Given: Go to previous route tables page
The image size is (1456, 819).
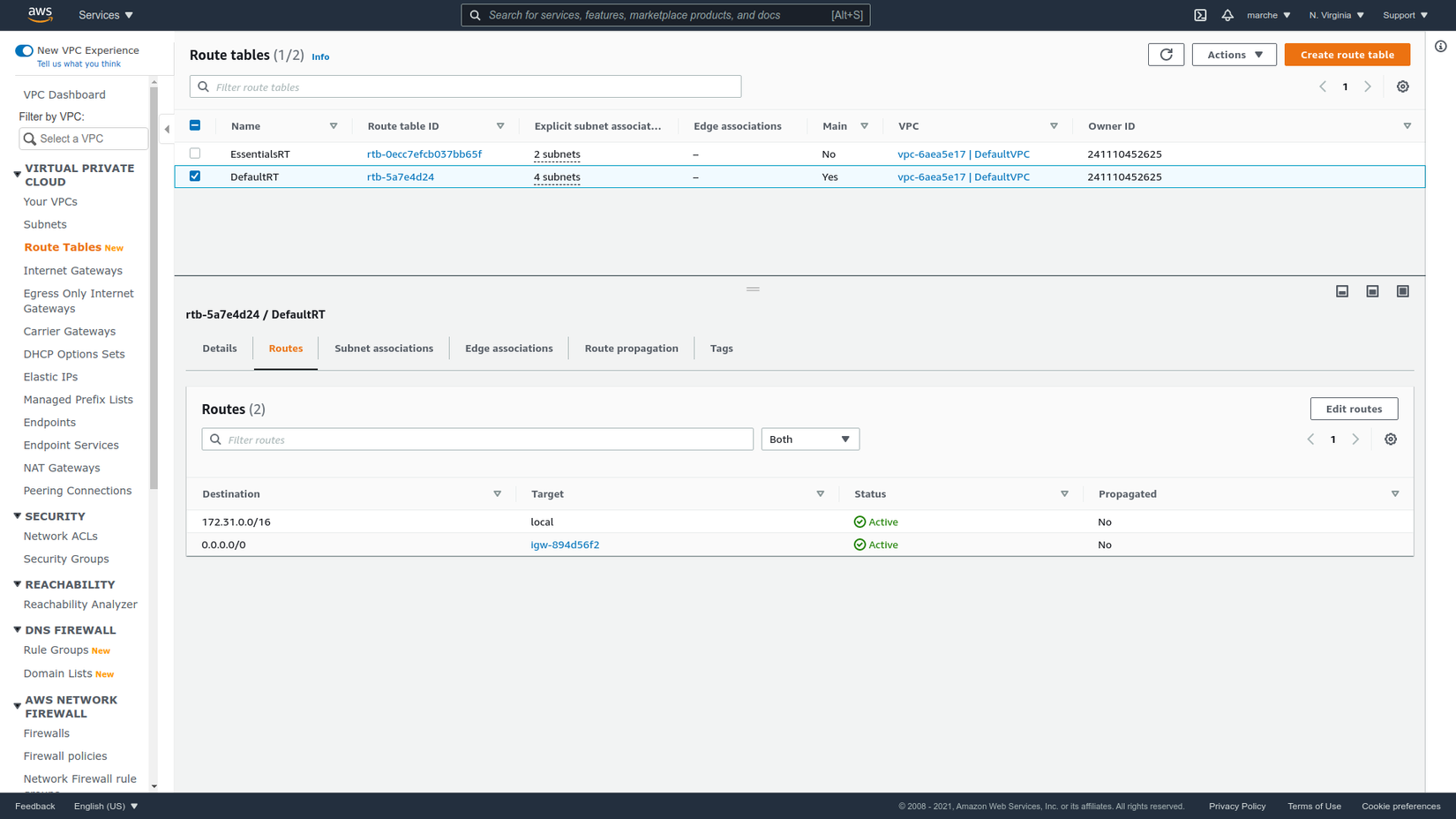Looking at the screenshot, I should [1323, 86].
